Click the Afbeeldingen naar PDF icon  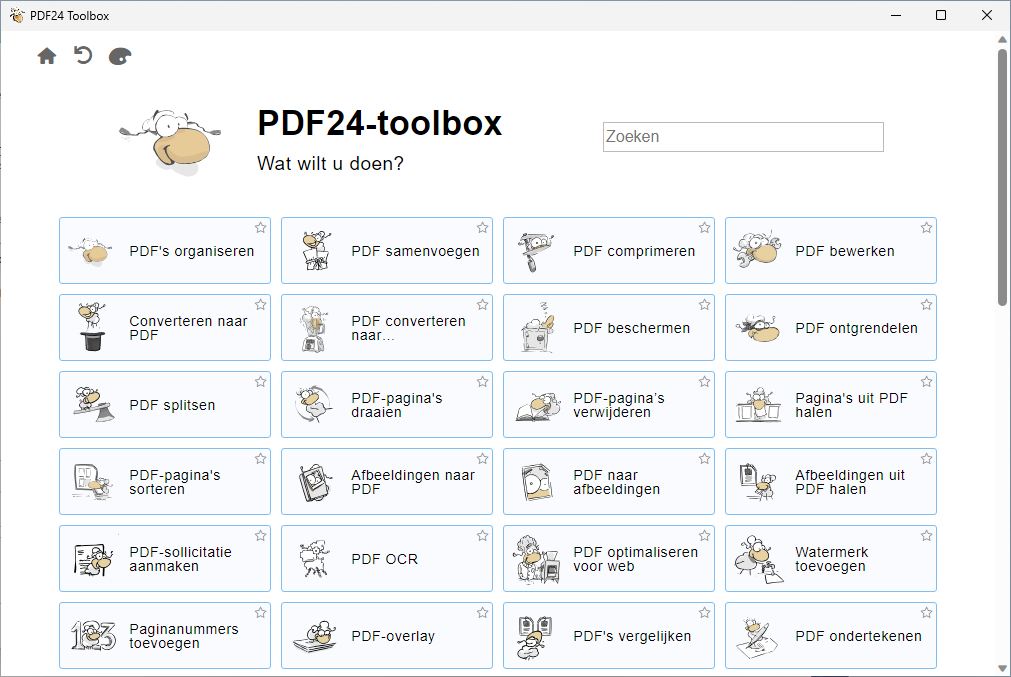pos(315,482)
